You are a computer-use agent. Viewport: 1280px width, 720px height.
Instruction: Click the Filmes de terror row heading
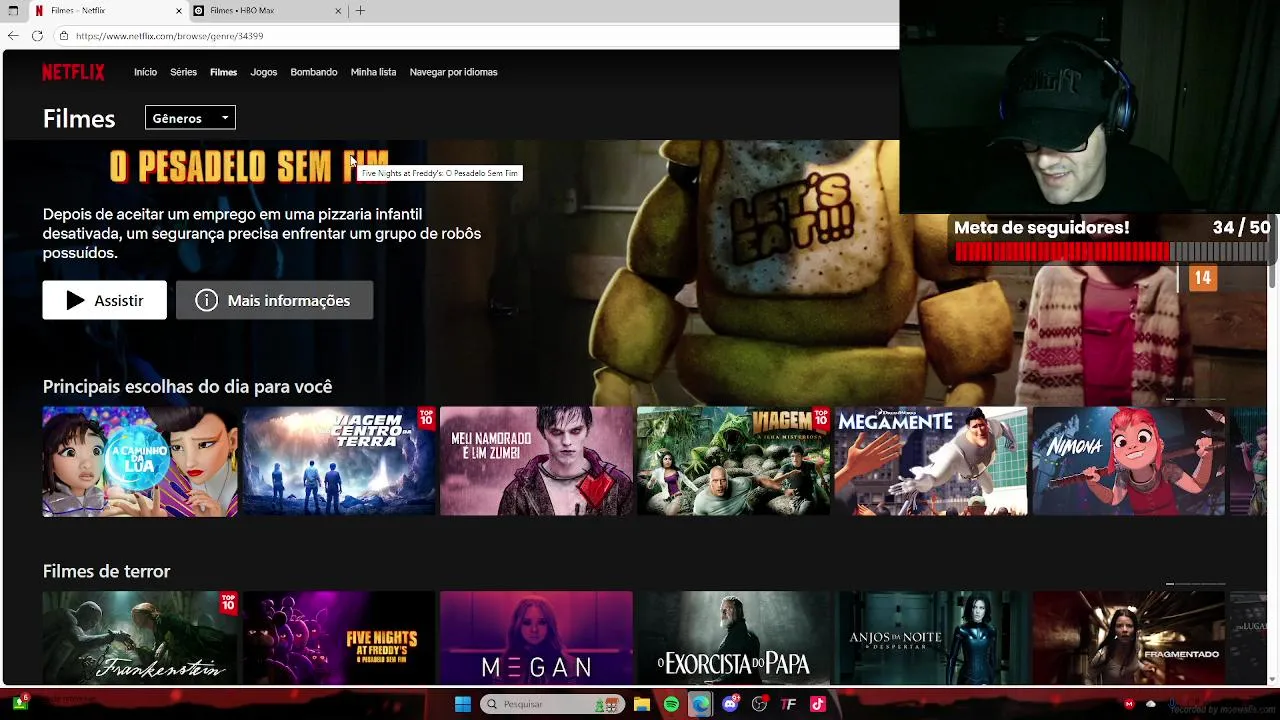(x=106, y=571)
